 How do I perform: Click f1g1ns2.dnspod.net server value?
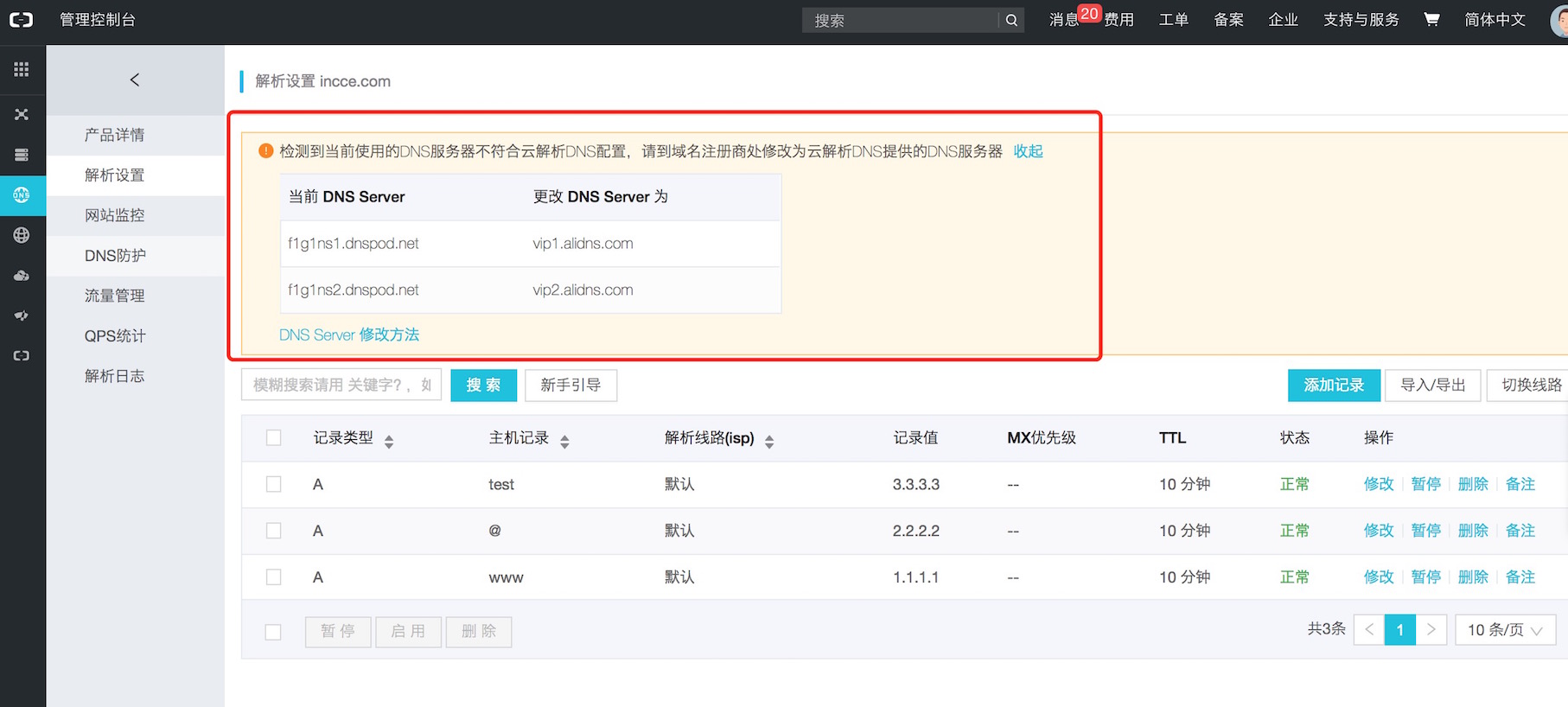tap(354, 290)
